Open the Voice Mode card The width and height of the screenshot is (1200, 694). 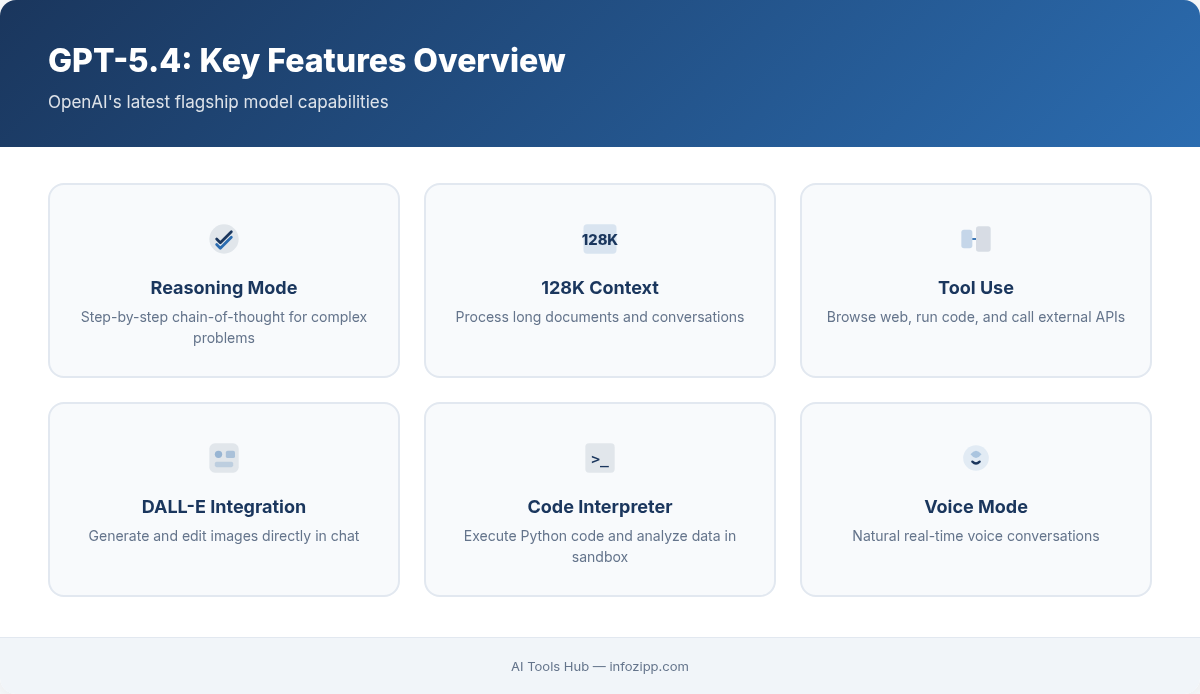coord(976,499)
